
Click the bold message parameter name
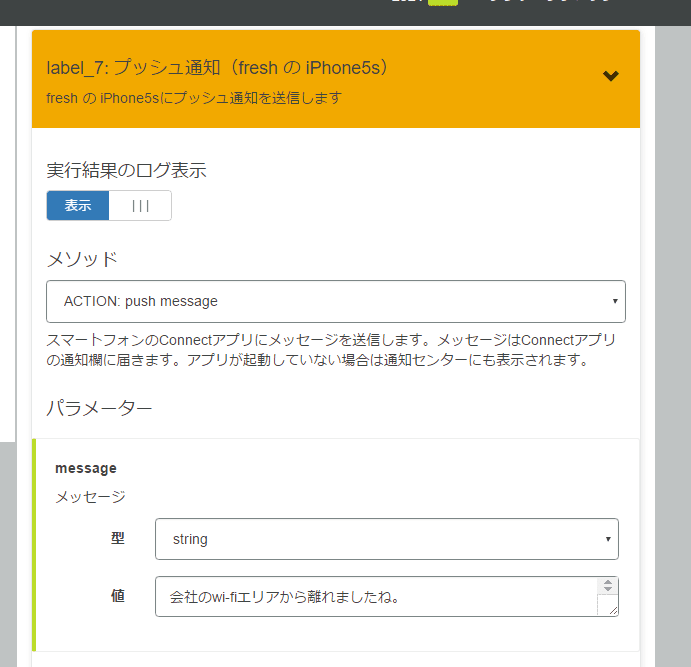click(x=86, y=468)
